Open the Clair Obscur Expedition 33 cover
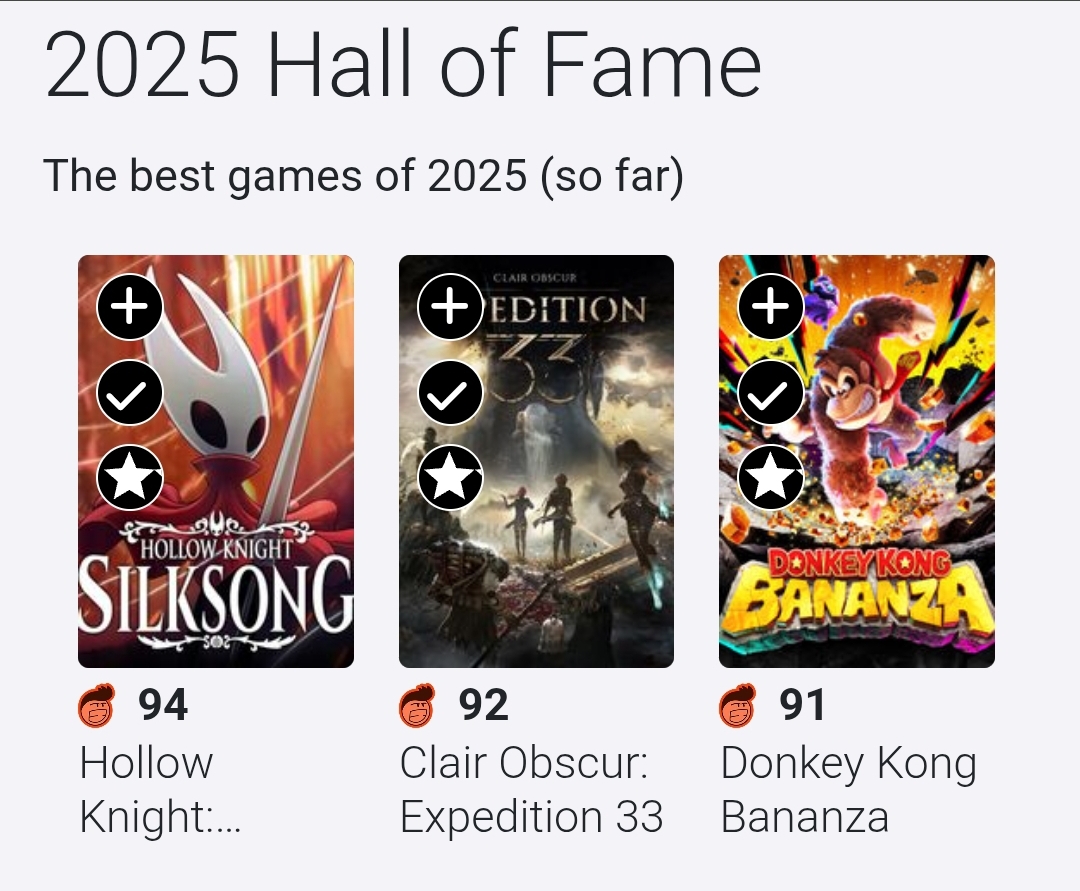The image size is (1080, 891). tap(560, 560)
